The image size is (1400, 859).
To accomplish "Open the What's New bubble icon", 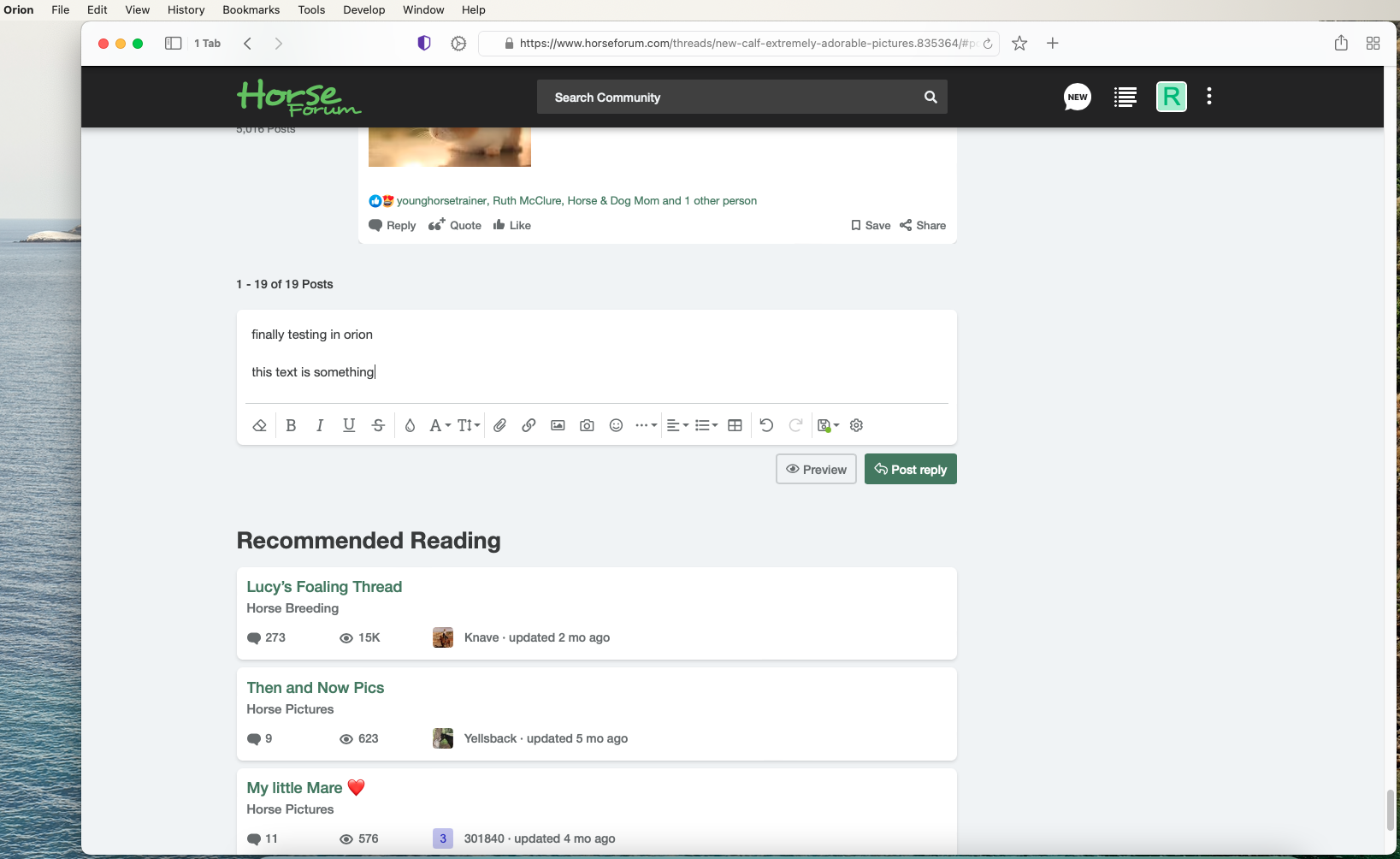I will (x=1077, y=97).
